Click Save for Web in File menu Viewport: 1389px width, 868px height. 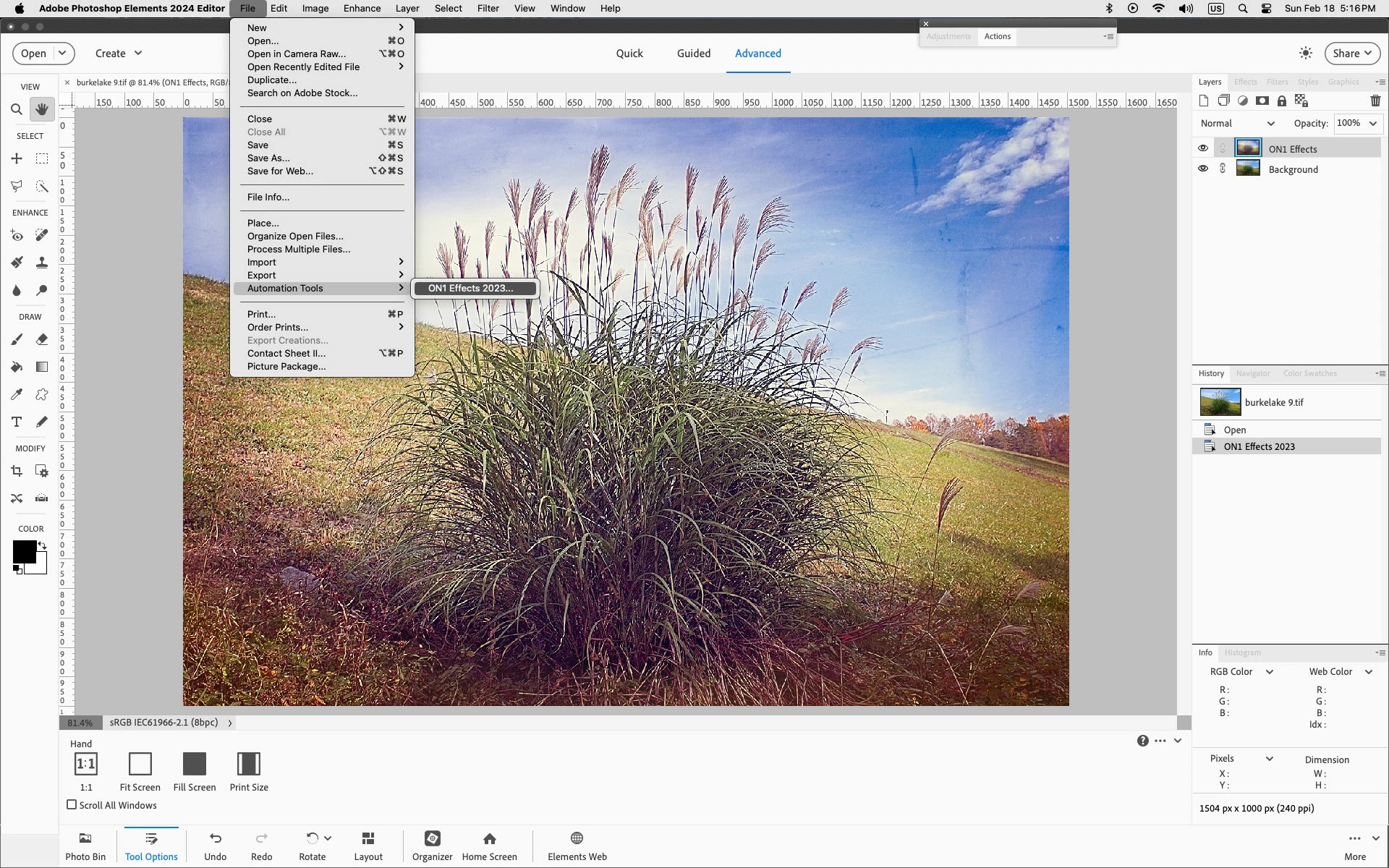[x=280, y=171]
